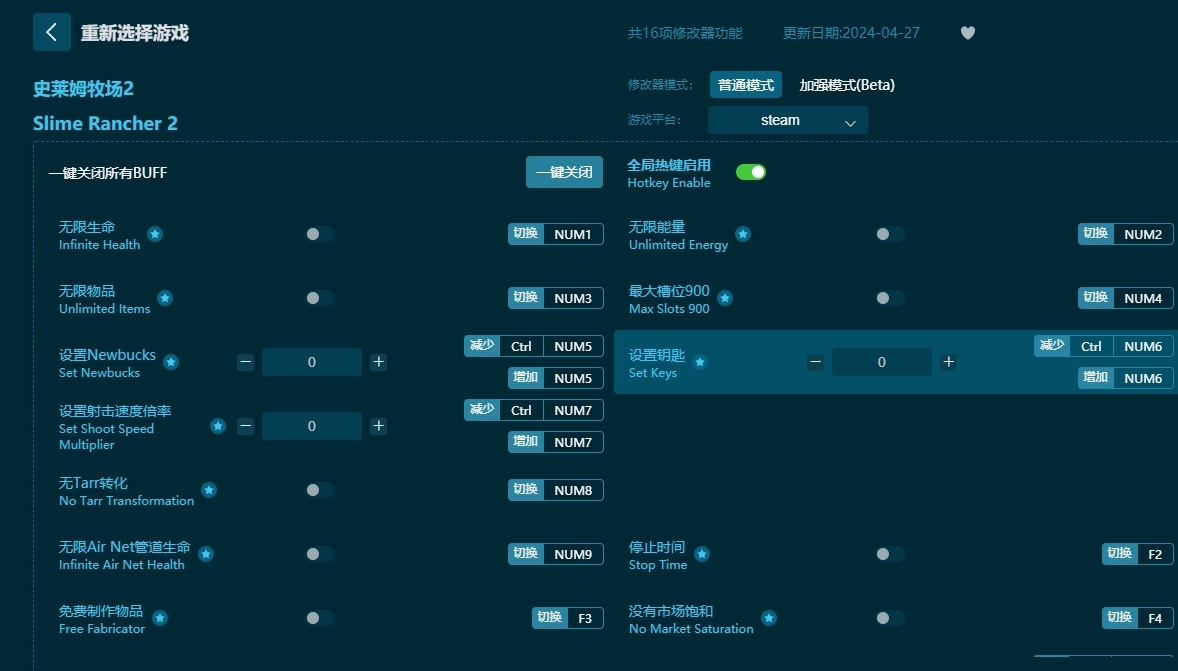Click the star next to Max Slots 900
Screen dimensions: 1178x671
(x=724, y=298)
